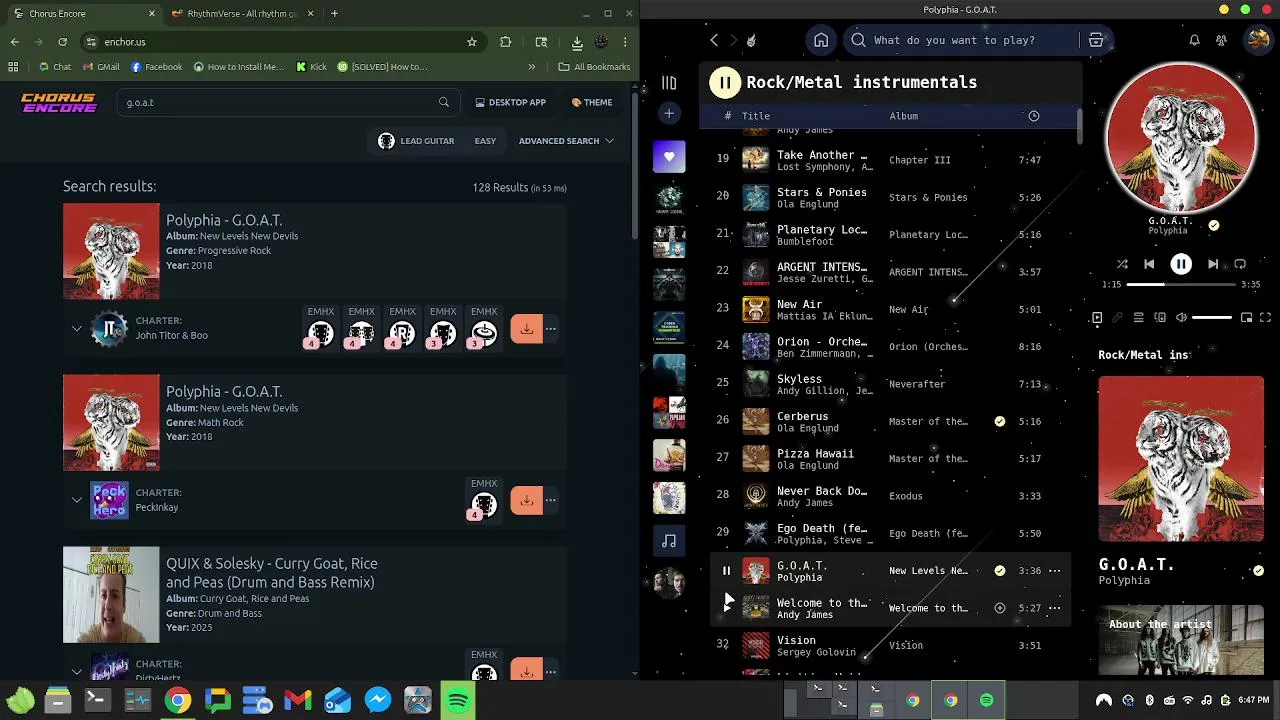Open Spotify's Browse icon in search bar
Screen dimensions: 1280x720
coord(1096,40)
